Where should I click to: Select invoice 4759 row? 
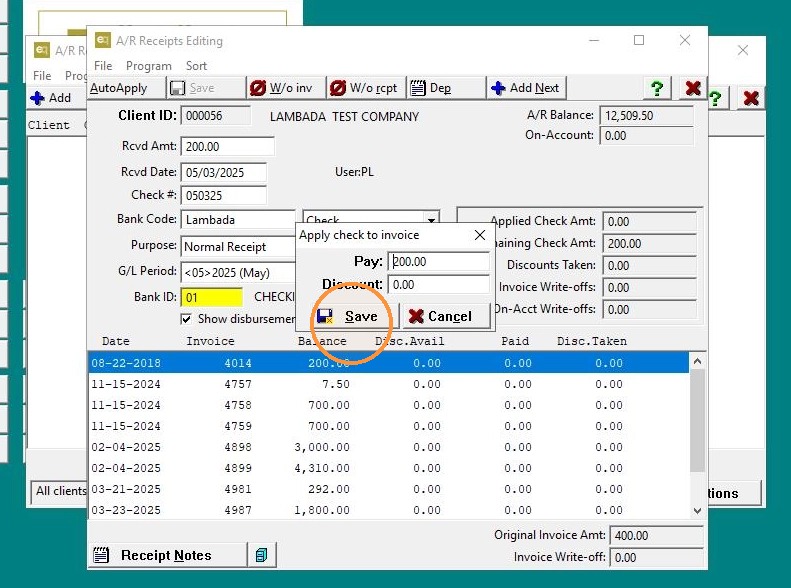(388, 426)
